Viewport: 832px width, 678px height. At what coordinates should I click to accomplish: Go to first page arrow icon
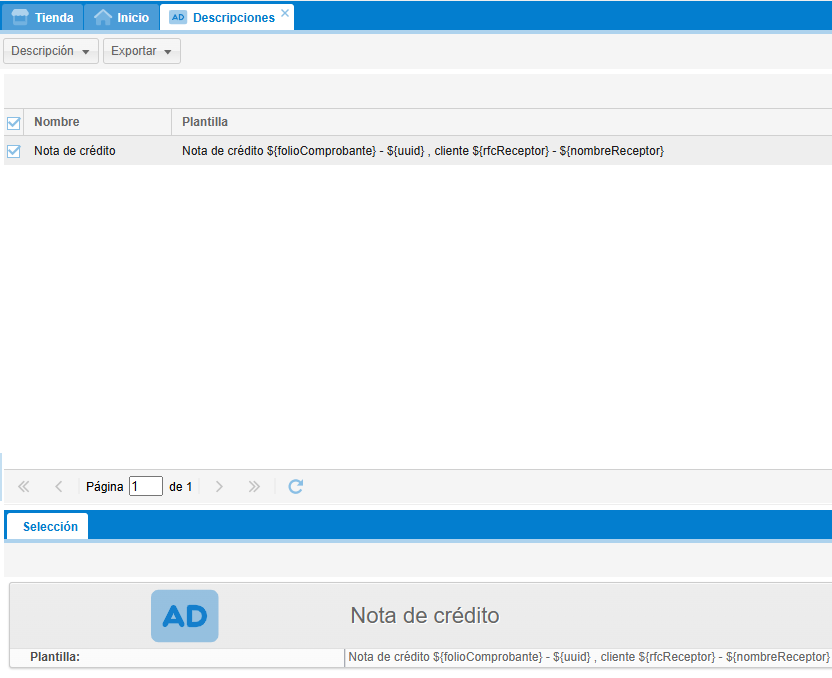[24, 487]
